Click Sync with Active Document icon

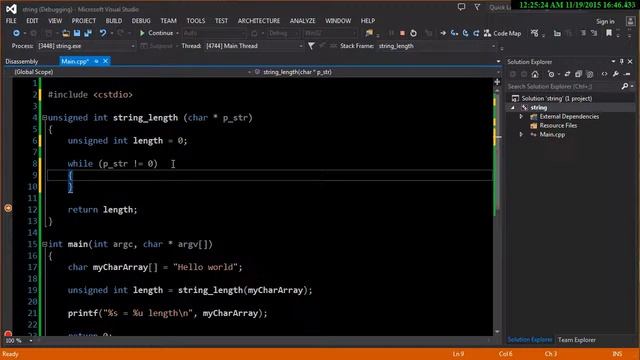[x=567, y=74]
